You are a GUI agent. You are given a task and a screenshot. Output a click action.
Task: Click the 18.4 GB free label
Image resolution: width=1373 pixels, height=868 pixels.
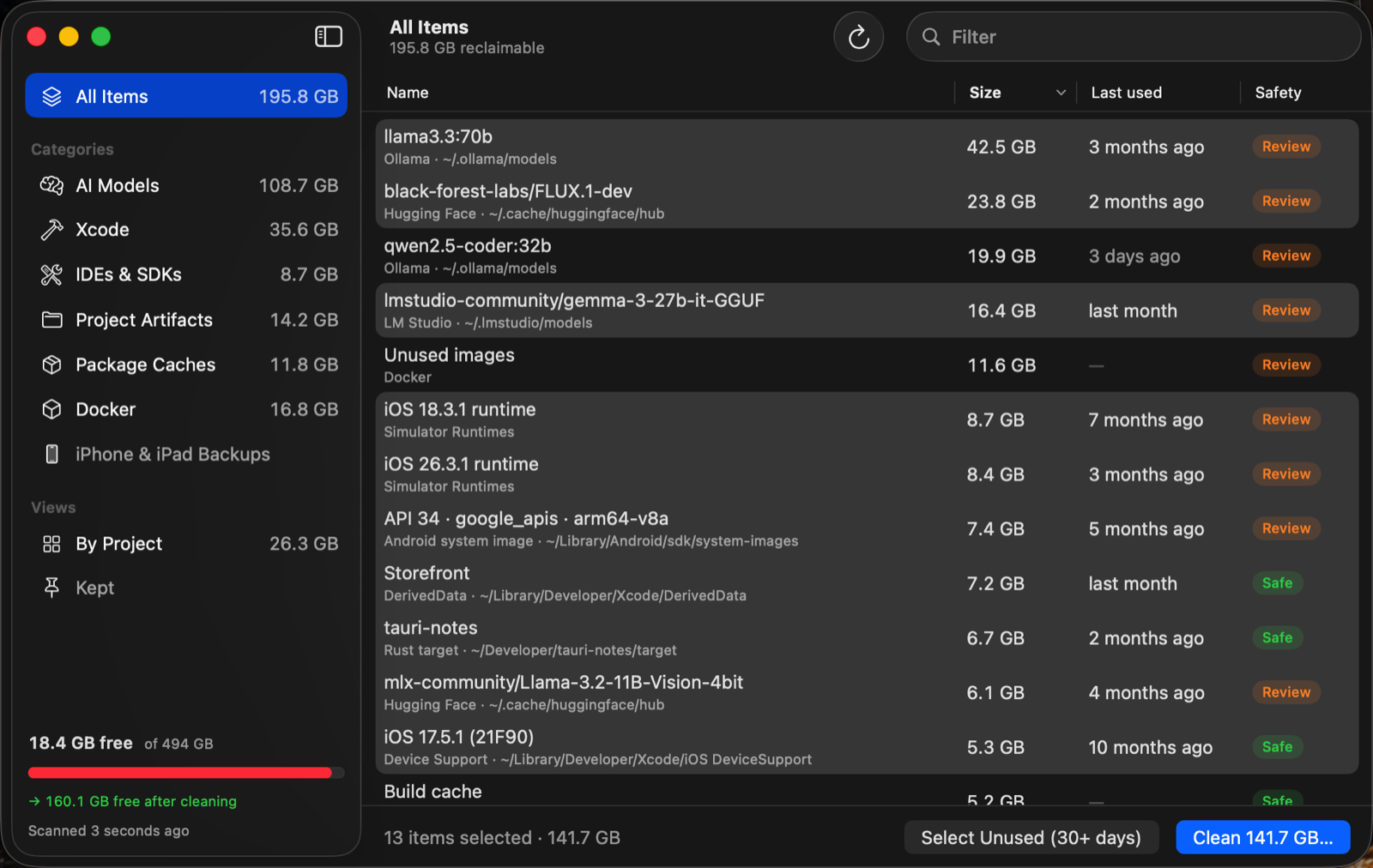tap(81, 743)
